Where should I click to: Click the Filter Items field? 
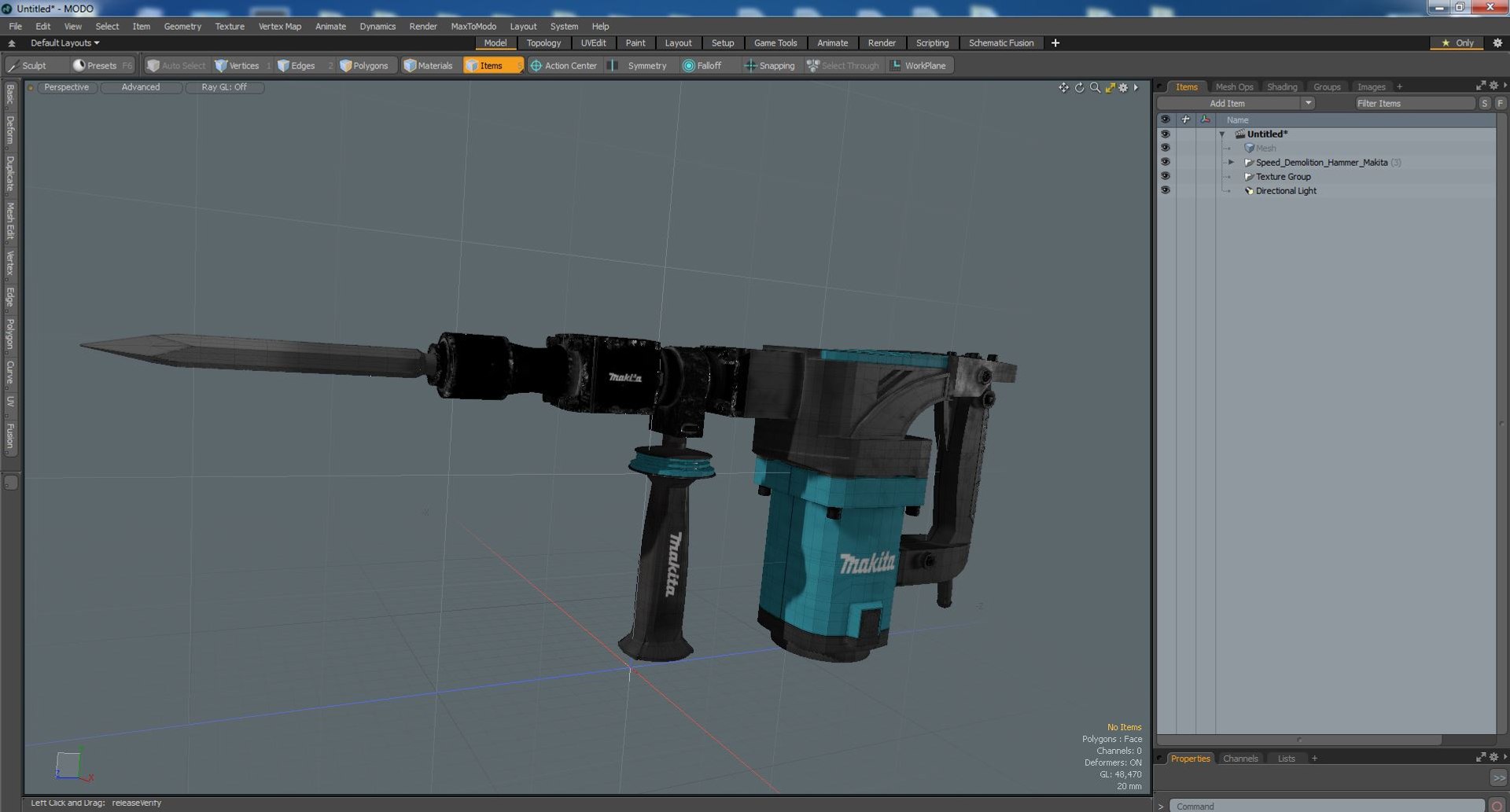pos(1414,103)
